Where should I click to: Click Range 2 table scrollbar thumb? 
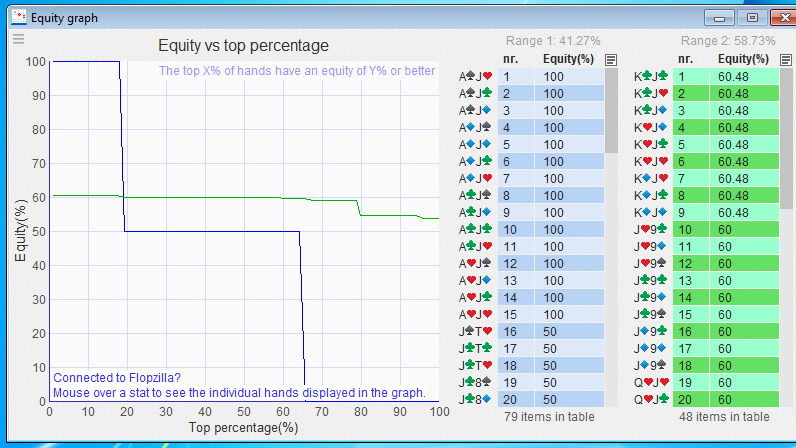pos(786,138)
